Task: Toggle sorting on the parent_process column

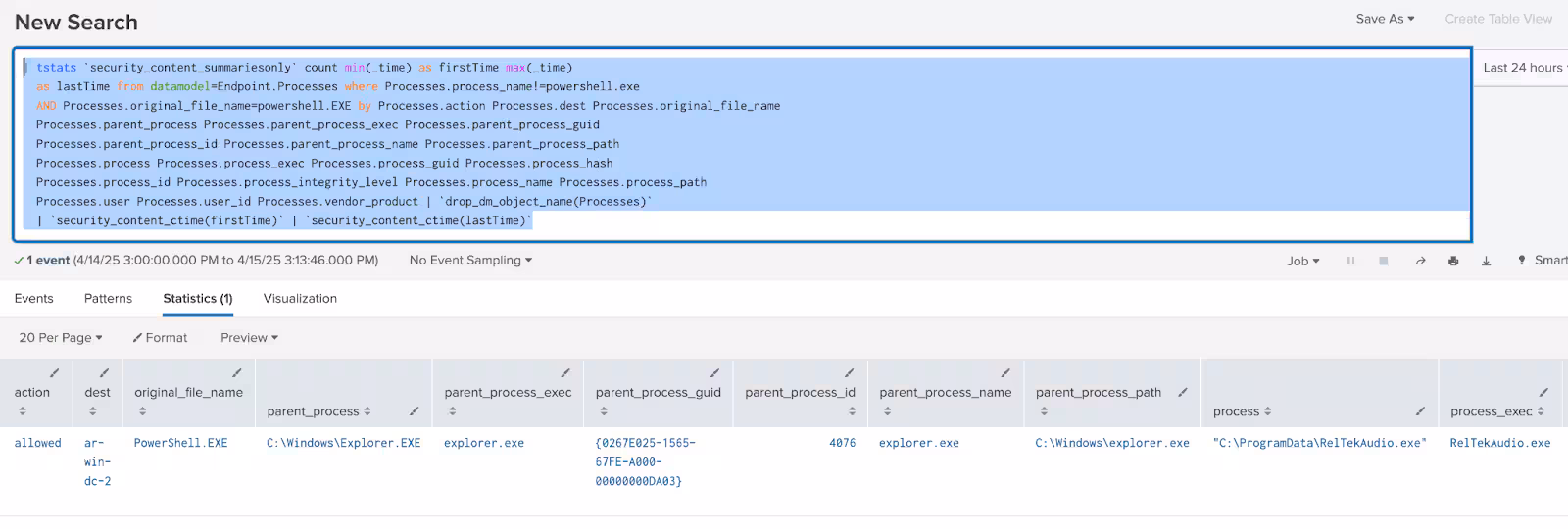Action: pyautogui.click(x=367, y=411)
